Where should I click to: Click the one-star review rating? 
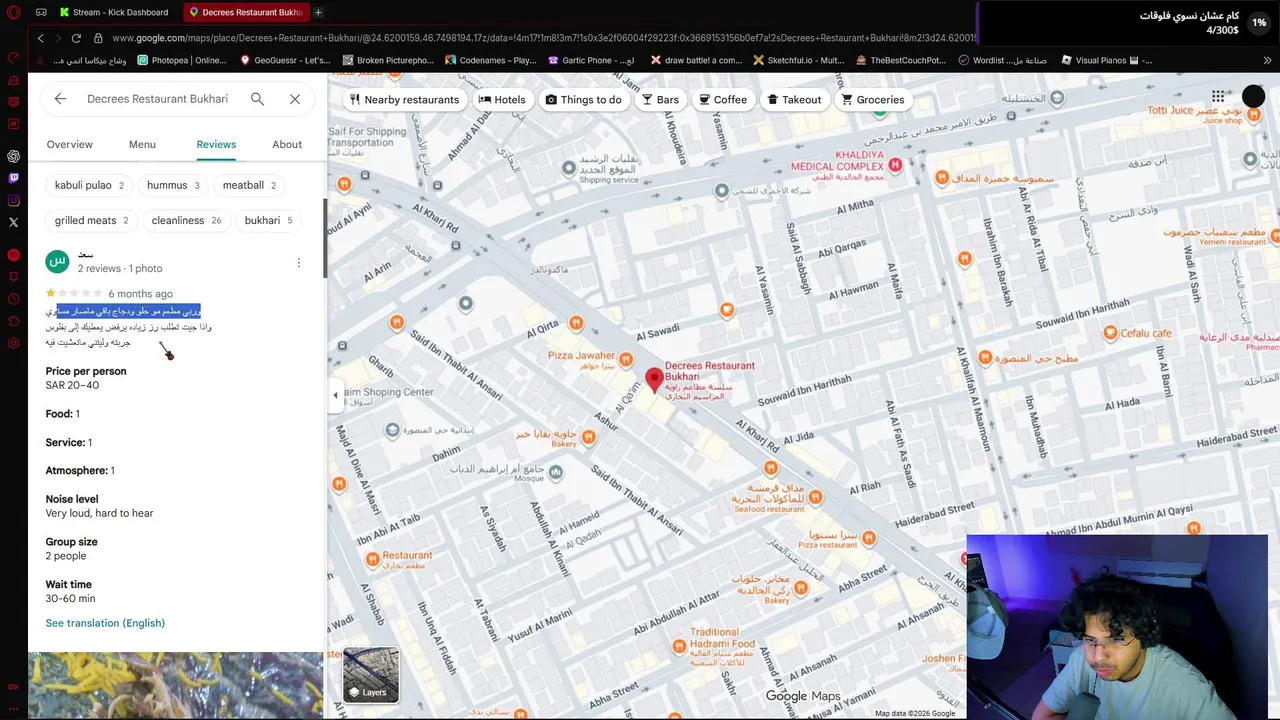[74, 293]
